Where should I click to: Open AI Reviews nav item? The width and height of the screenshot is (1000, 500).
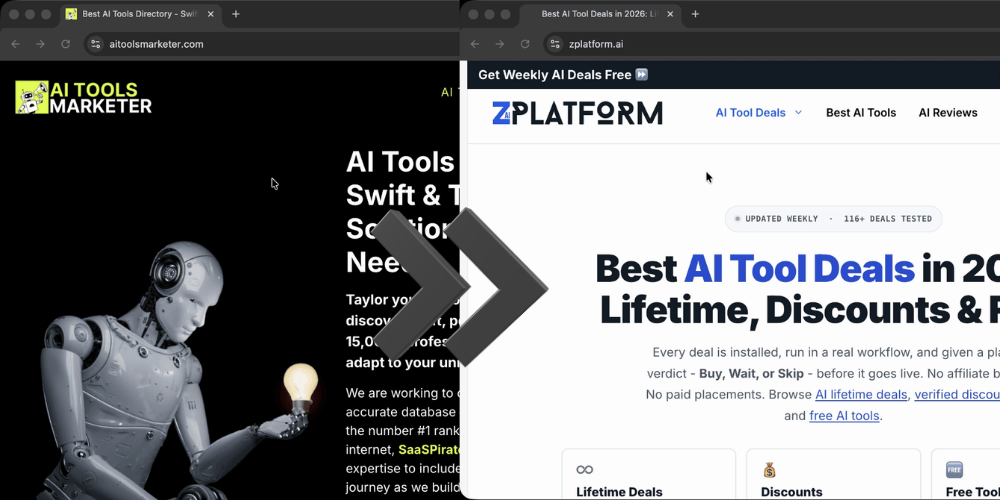[948, 112]
